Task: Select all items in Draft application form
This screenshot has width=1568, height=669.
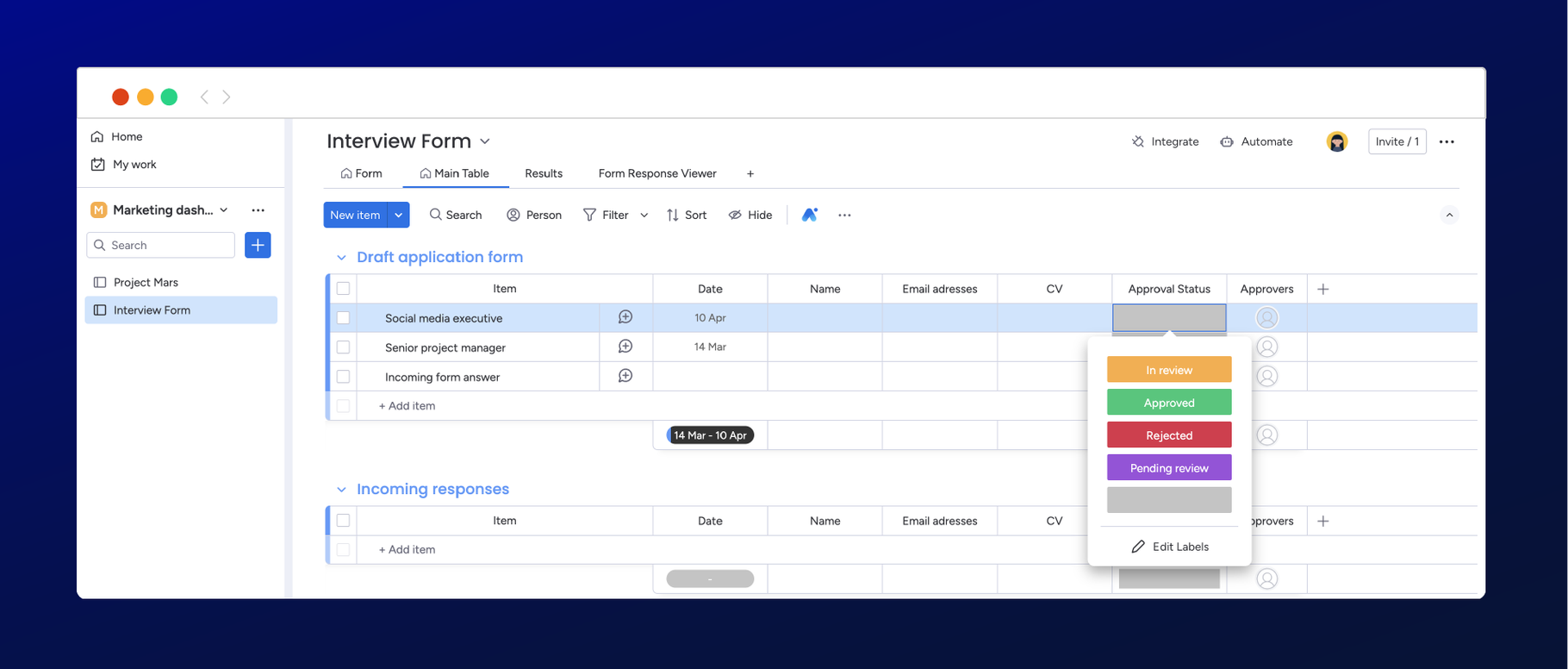Action: click(343, 289)
